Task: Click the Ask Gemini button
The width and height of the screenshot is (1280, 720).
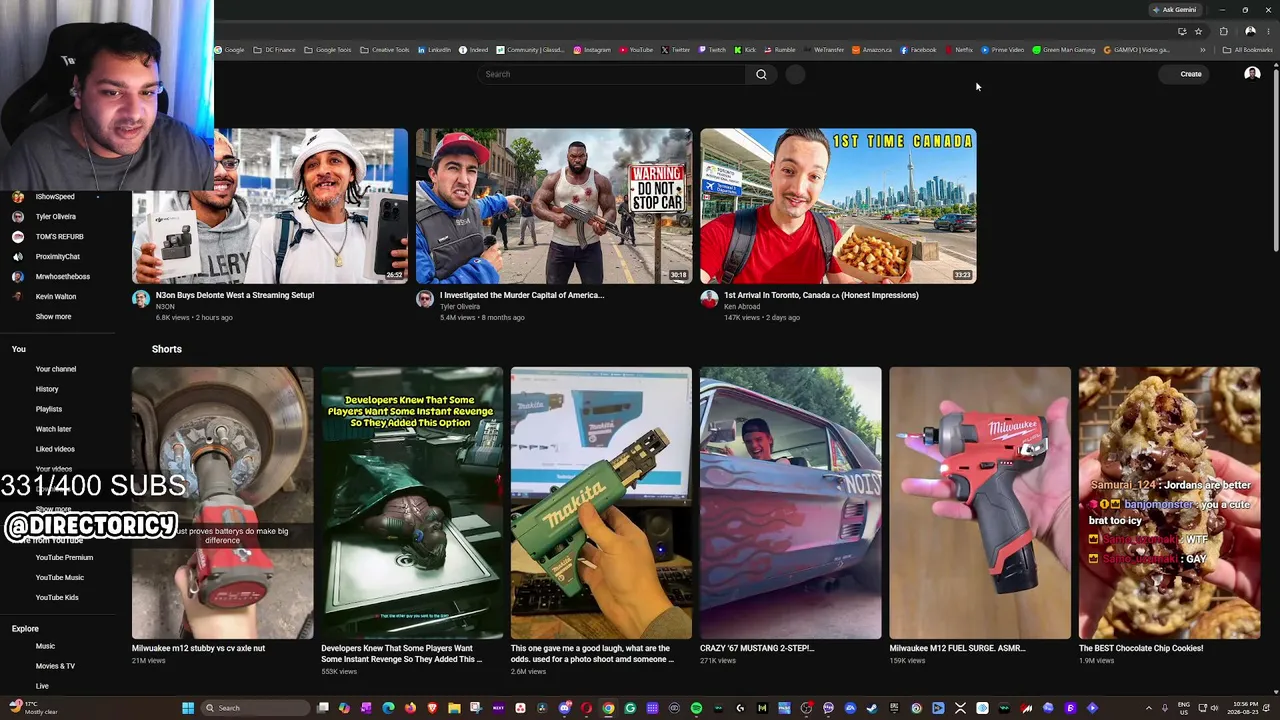Action: click(x=1174, y=10)
